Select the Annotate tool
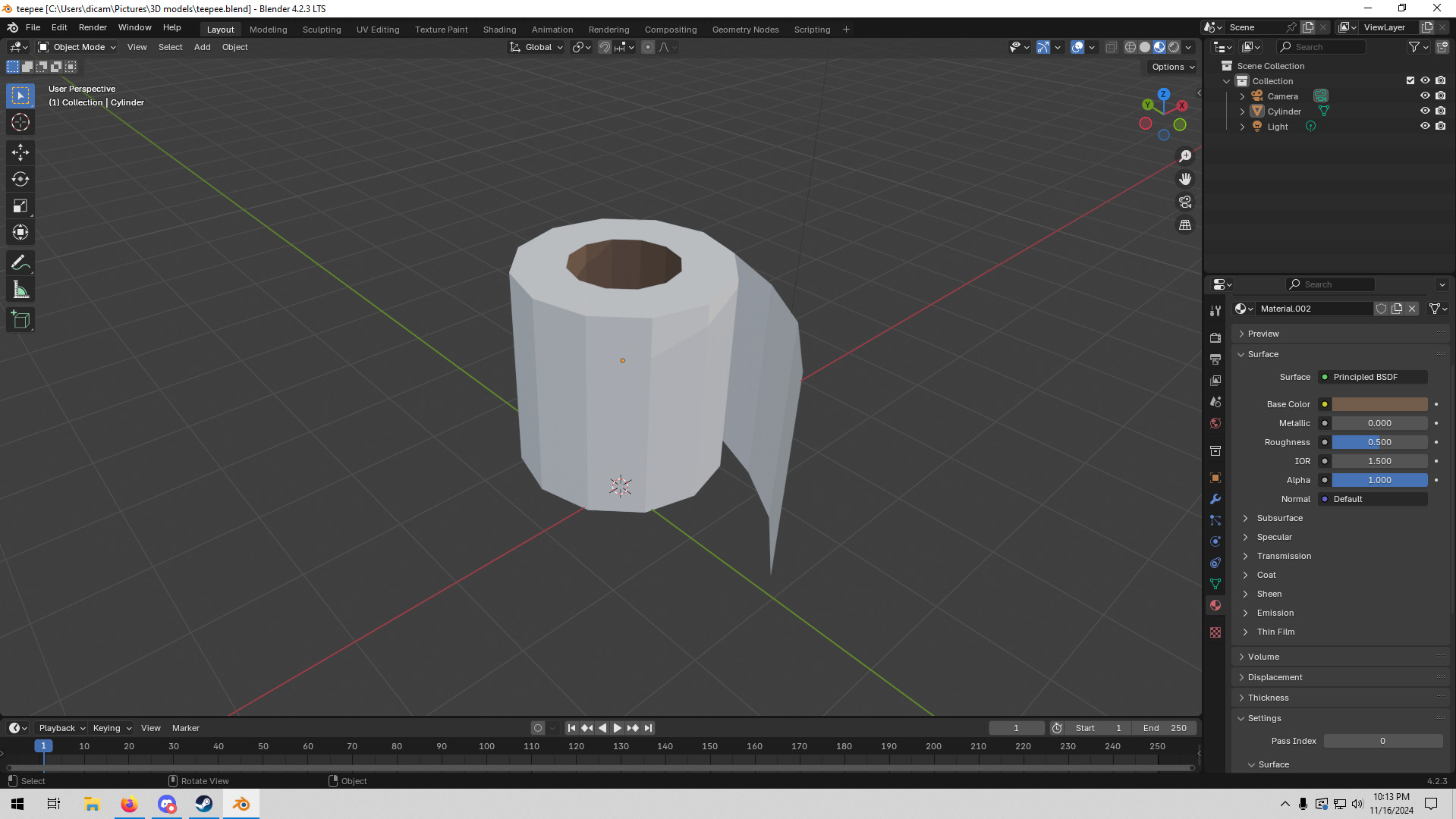Screen dimensions: 1456x819 20,263
